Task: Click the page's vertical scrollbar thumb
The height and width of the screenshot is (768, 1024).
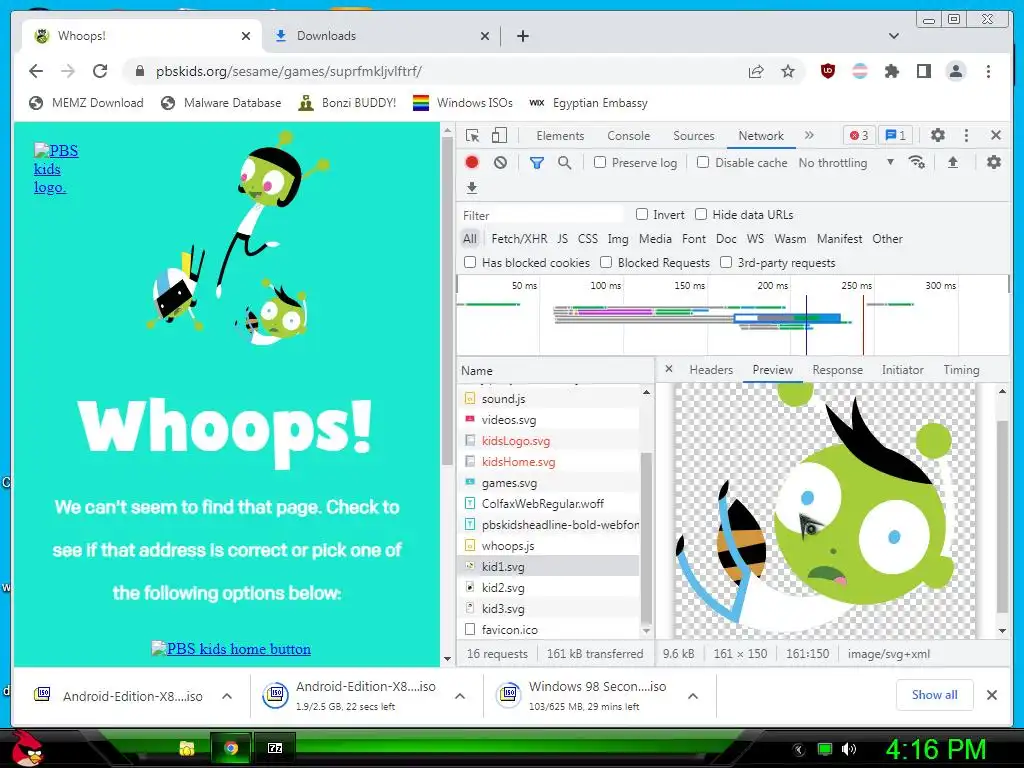Action: [447, 300]
